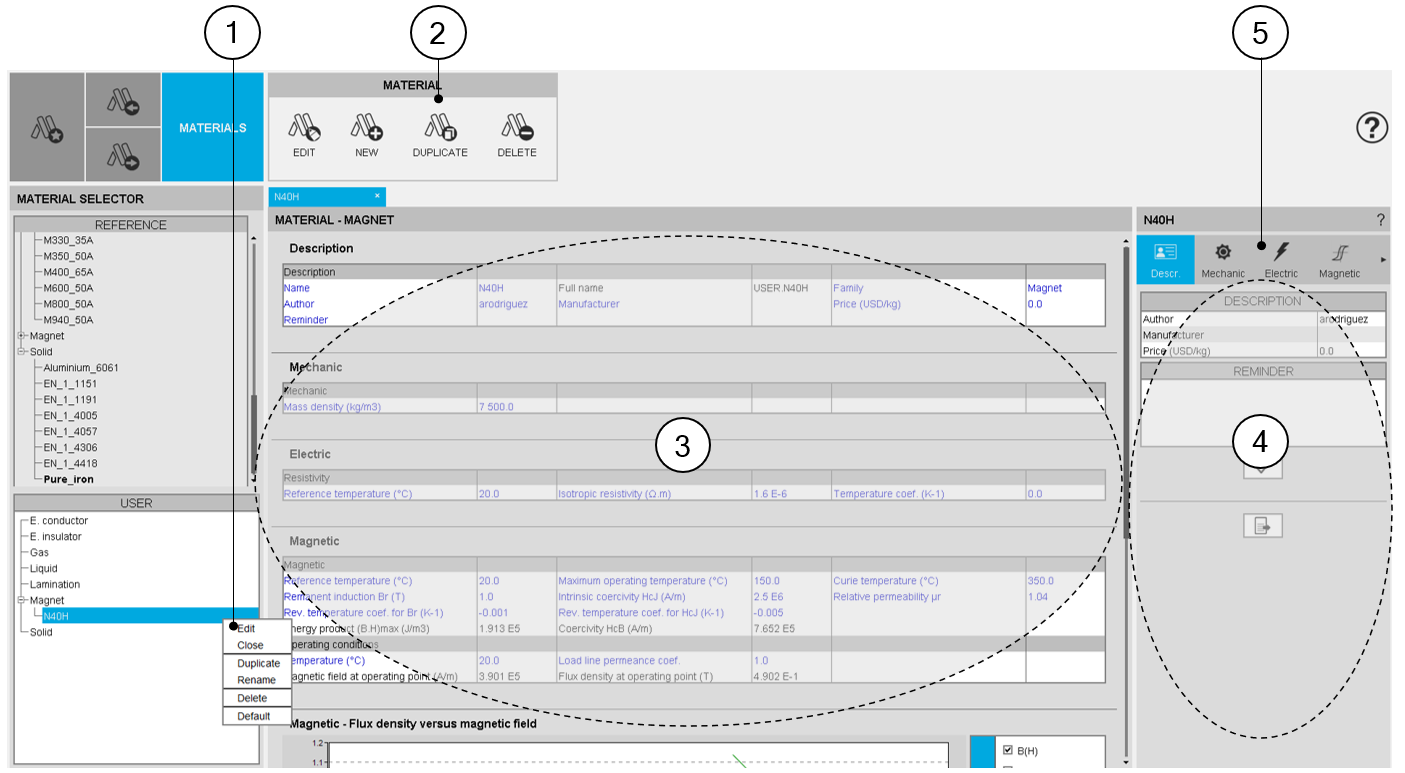Switch to the Mechanic tab
Viewport: 1405px width, 773px height.
(1222, 259)
